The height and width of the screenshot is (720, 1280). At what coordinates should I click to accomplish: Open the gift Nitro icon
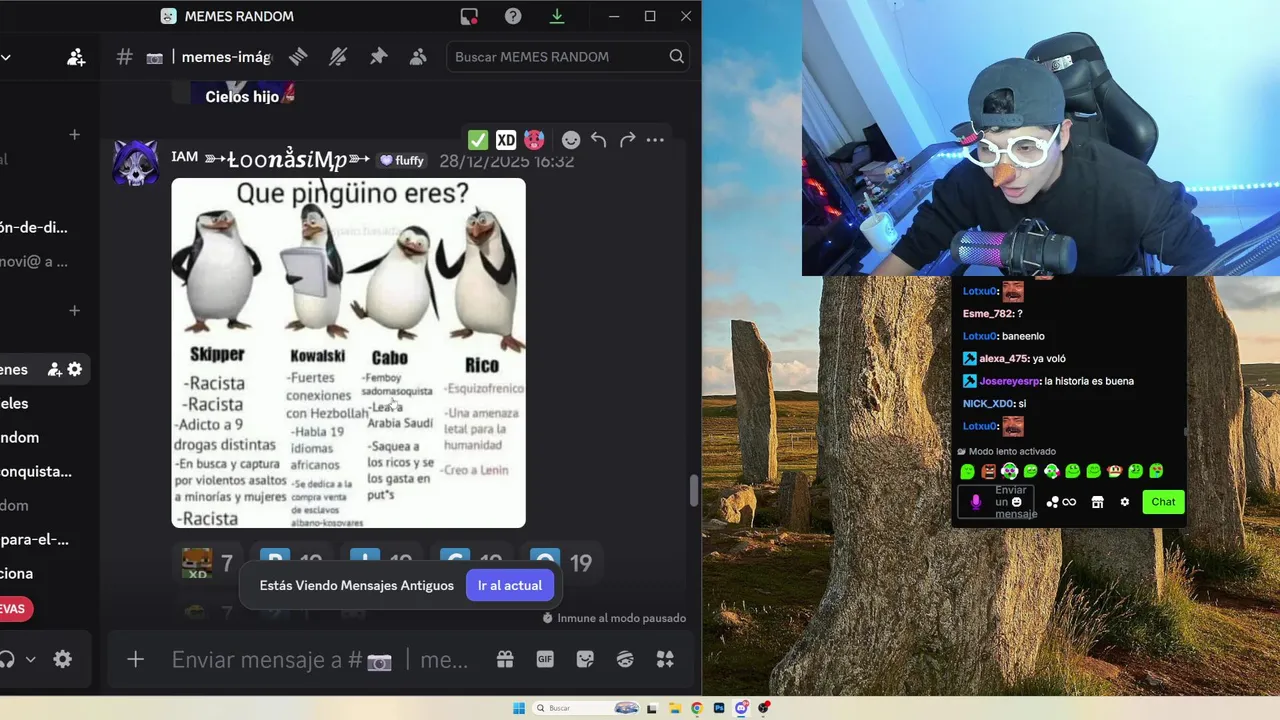505,659
